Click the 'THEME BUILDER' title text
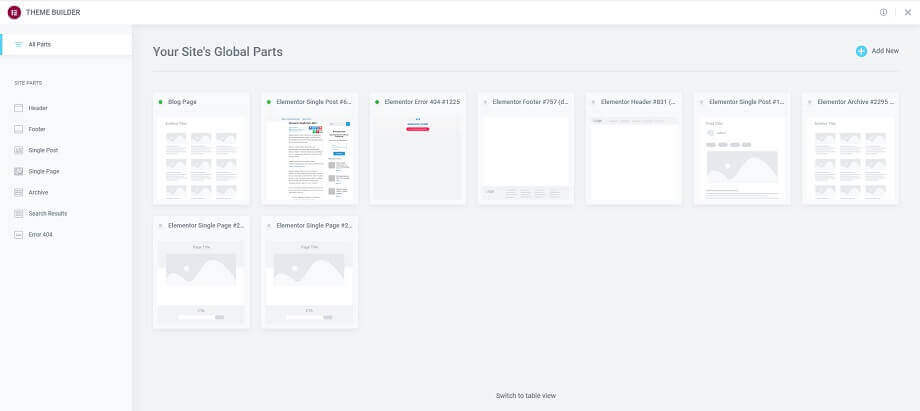Screen dimensions: 920x411 (x=53, y=12)
